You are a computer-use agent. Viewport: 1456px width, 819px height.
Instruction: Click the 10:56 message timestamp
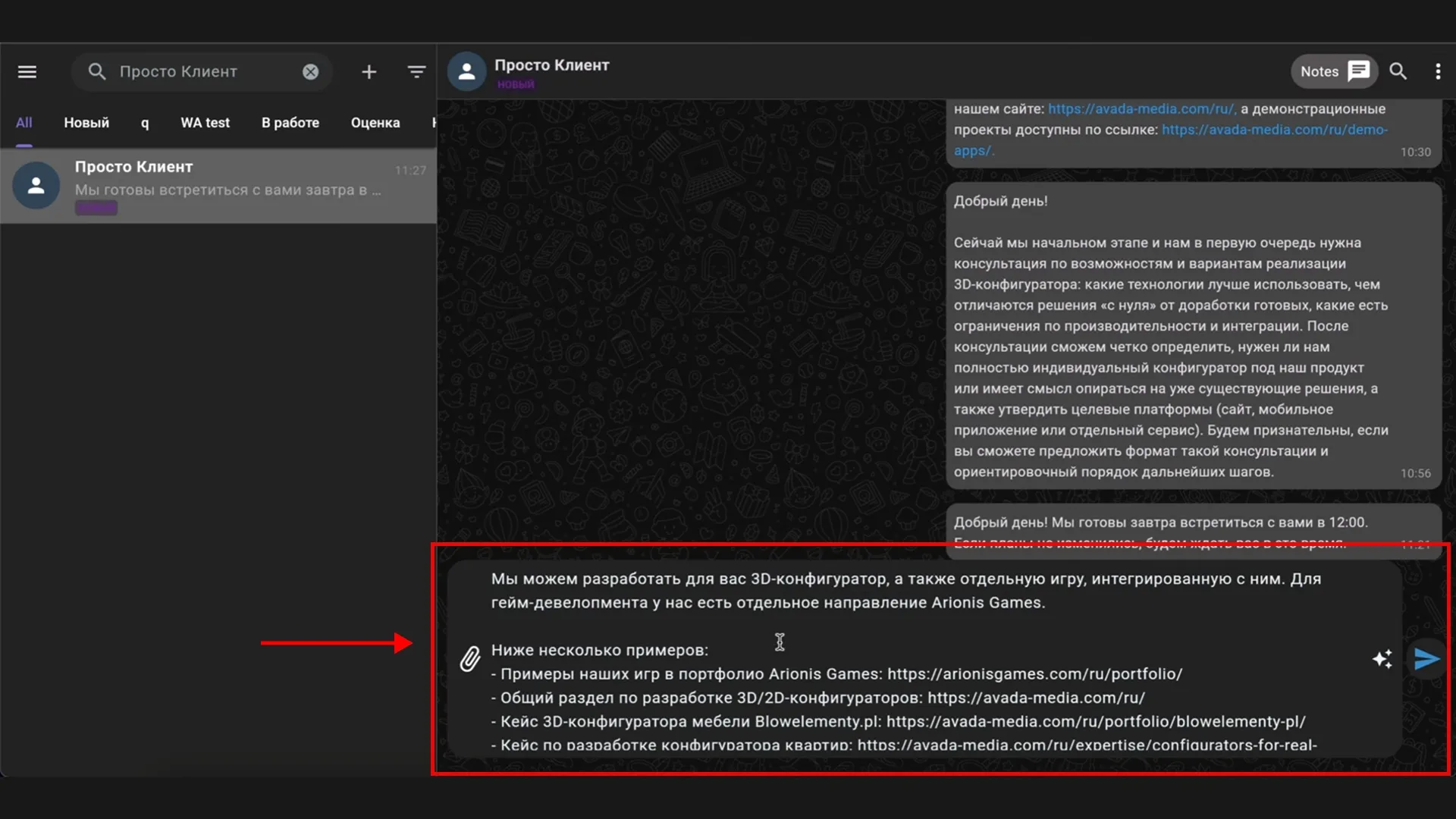tap(1415, 473)
